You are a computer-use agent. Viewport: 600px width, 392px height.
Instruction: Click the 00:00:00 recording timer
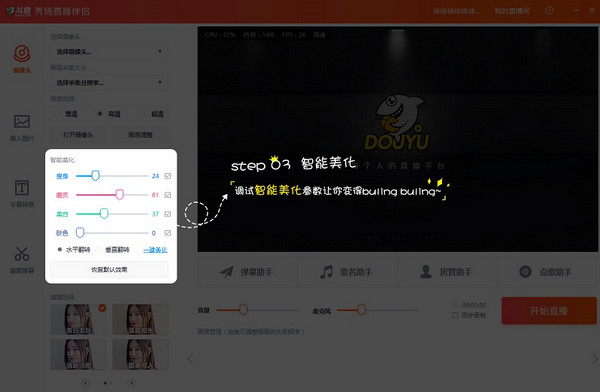pyautogui.click(x=474, y=305)
